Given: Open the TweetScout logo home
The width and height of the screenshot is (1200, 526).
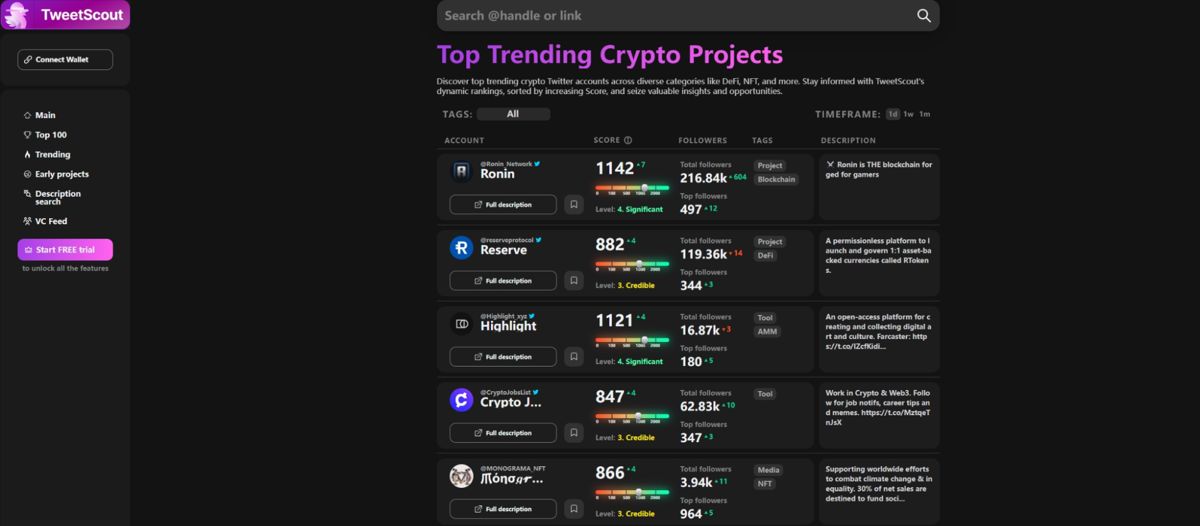Looking at the screenshot, I should 65,15.
